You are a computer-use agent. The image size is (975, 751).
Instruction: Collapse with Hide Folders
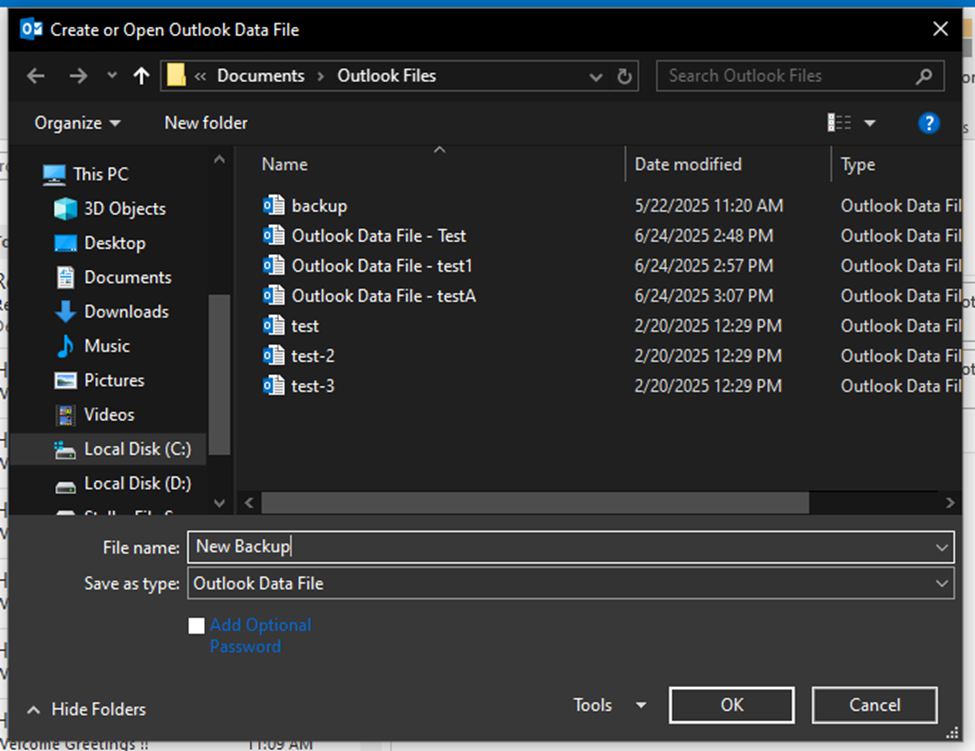click(86, 709)
